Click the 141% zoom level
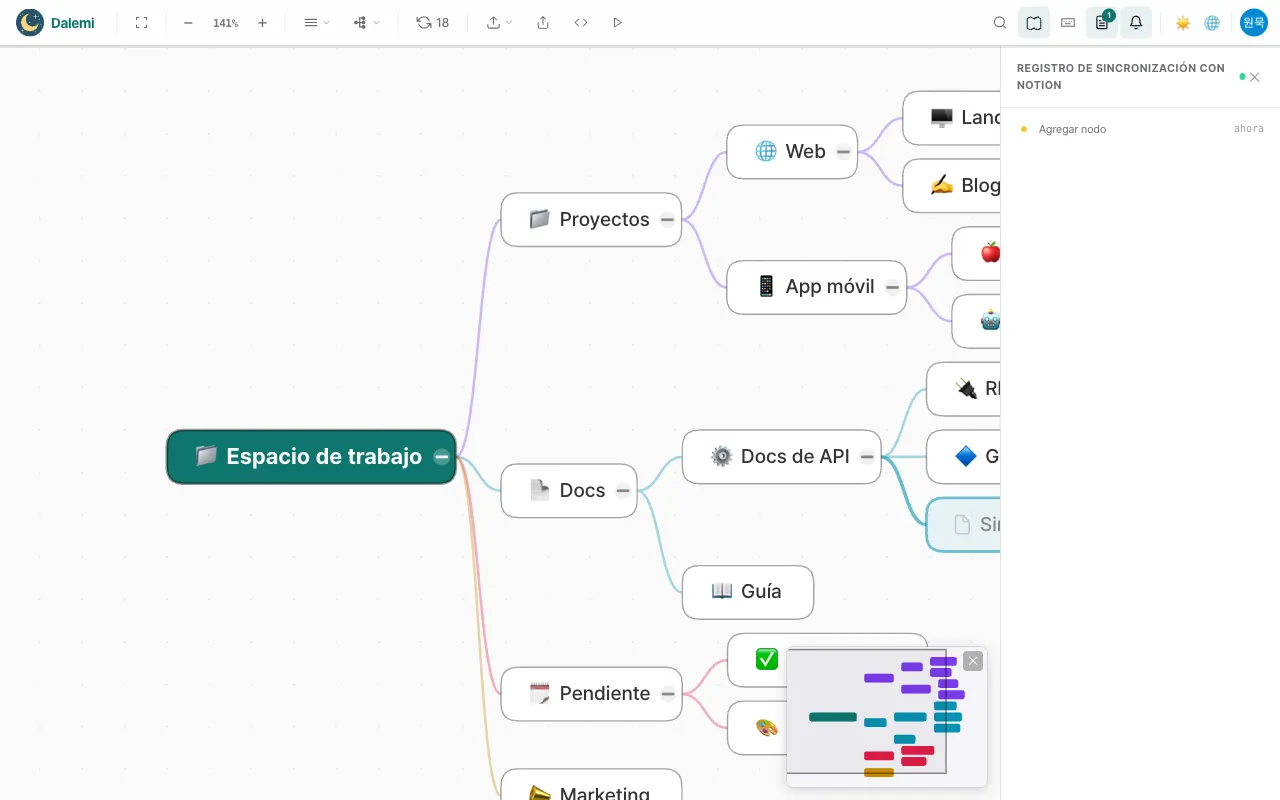 point(225,22)
